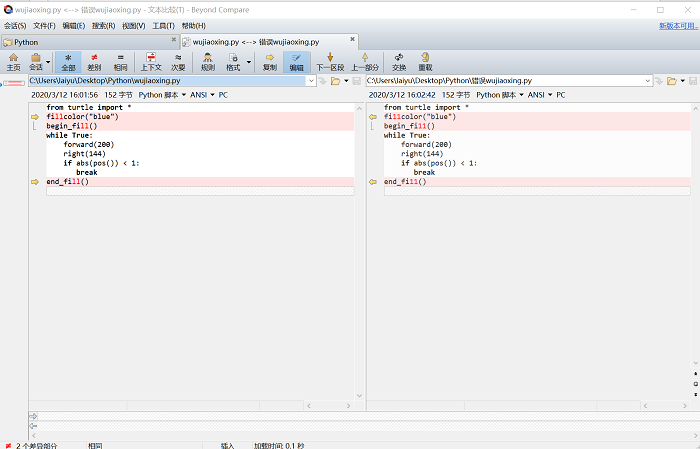Image resolution: width=700 pixels, height=449 pixels.
Task: Go to 上一部分 (previous section)
Action: [365, 62]
